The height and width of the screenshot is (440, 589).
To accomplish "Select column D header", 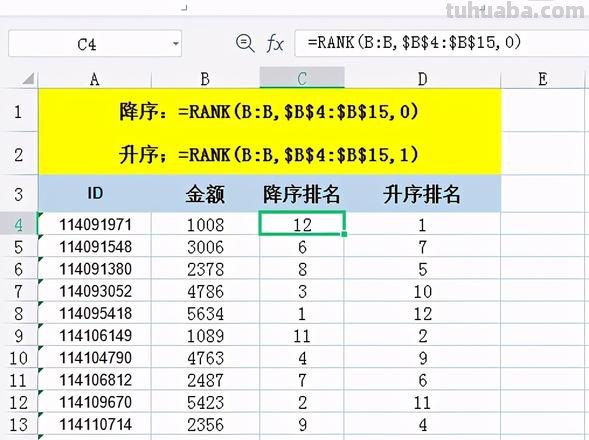I will pyautogui.click(x=423, y=79).
